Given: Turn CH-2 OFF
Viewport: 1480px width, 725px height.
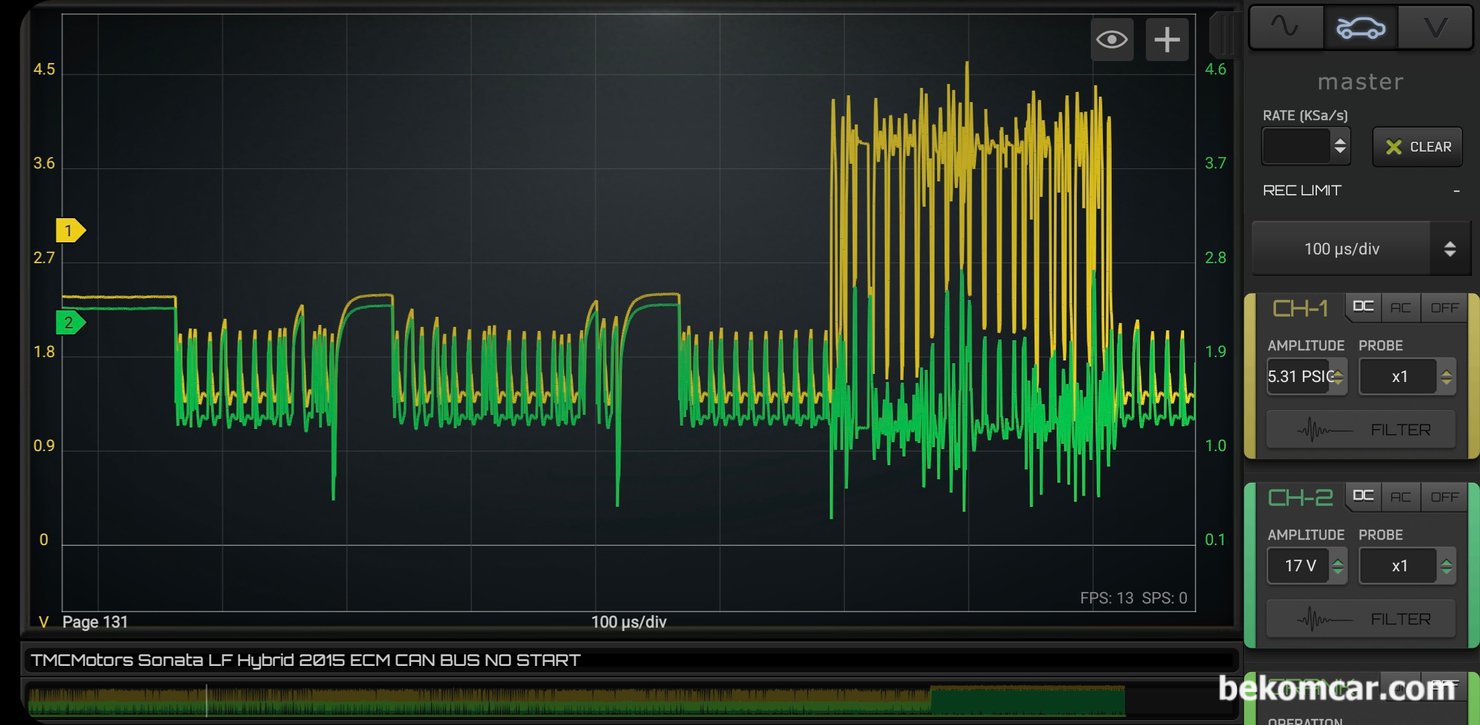Looking at the screenshot, I should point(1444,496).
